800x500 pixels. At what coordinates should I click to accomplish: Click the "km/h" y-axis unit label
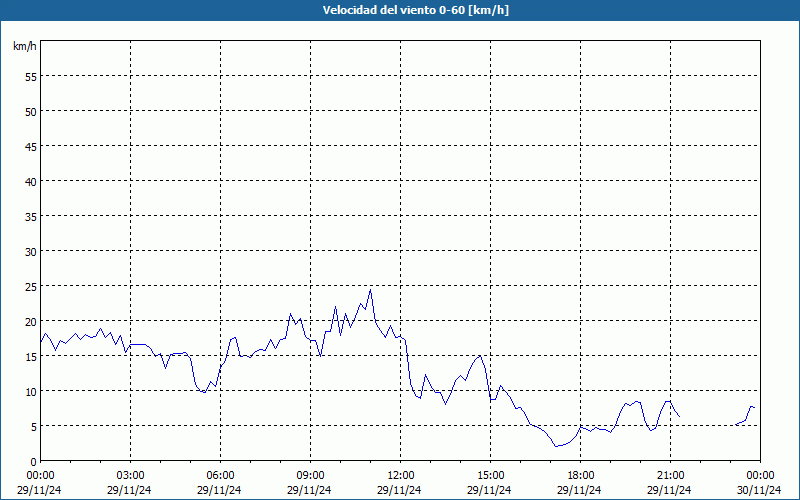click(24, 46)
